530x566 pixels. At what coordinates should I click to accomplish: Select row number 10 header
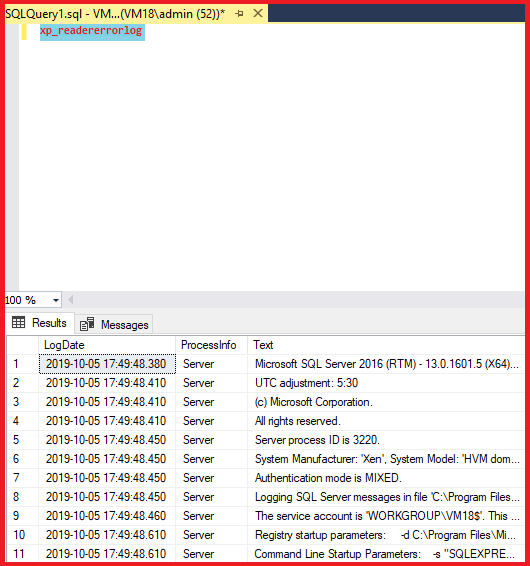click(22, 535)
